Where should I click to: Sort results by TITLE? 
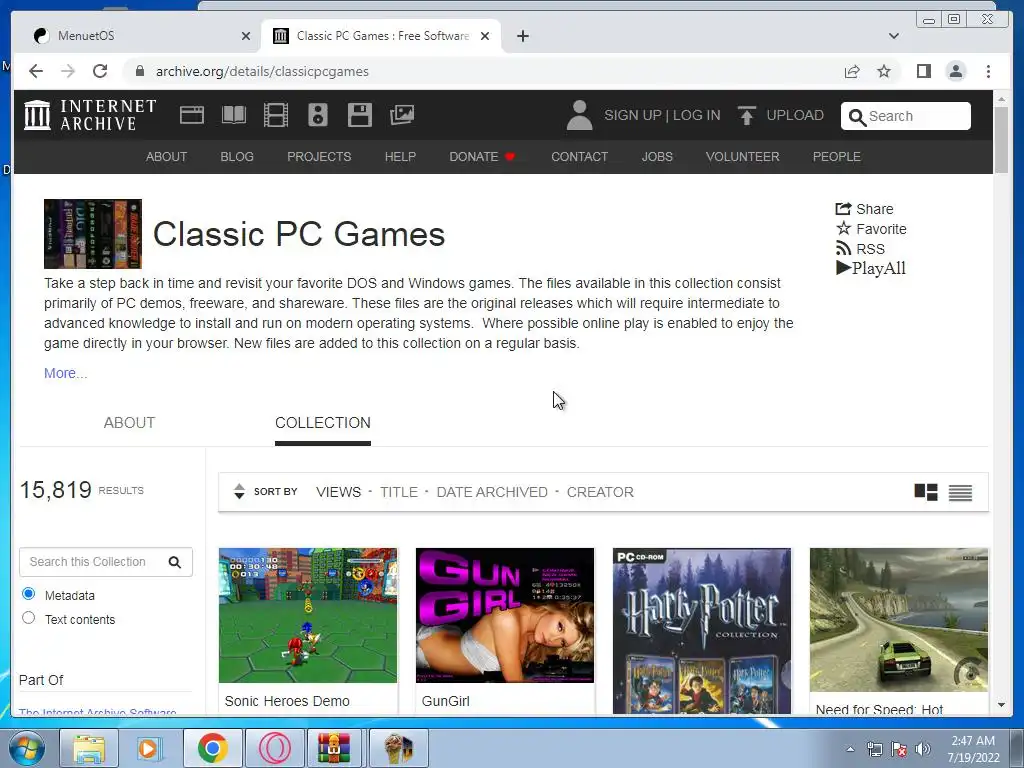399,492
